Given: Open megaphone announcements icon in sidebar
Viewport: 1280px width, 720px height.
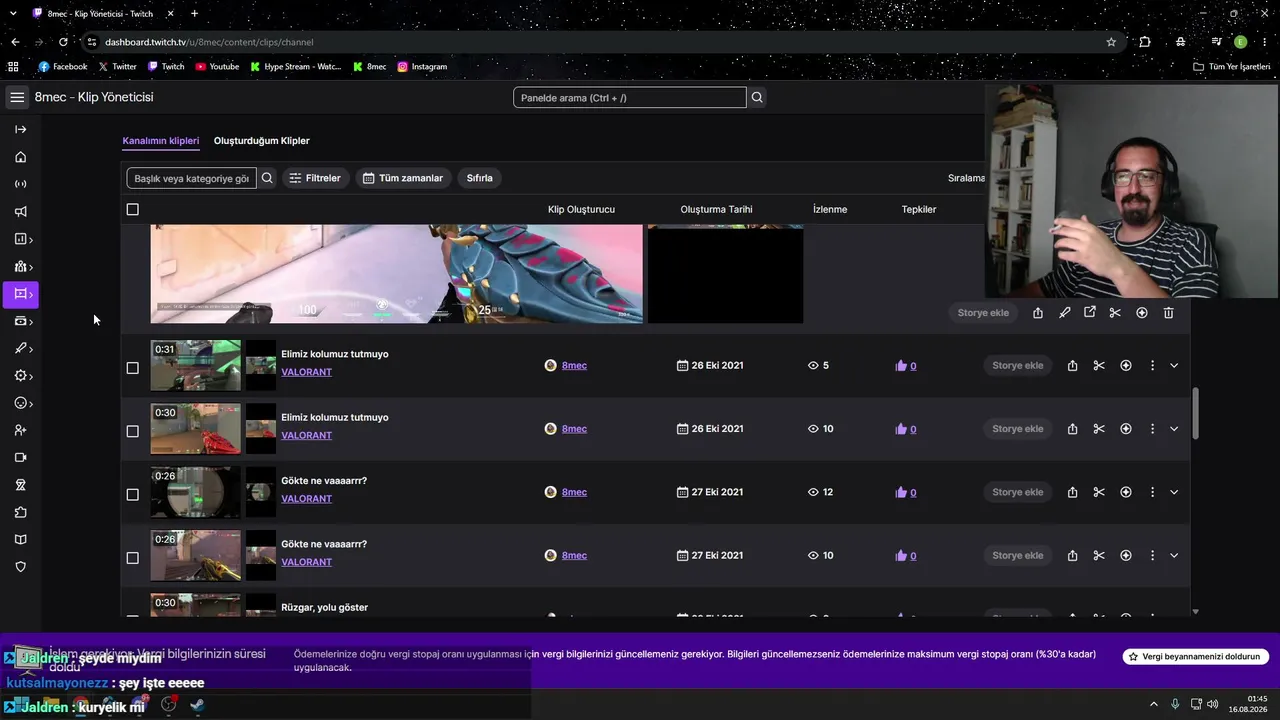Looking at the screenshot, I should coord(20,212).
